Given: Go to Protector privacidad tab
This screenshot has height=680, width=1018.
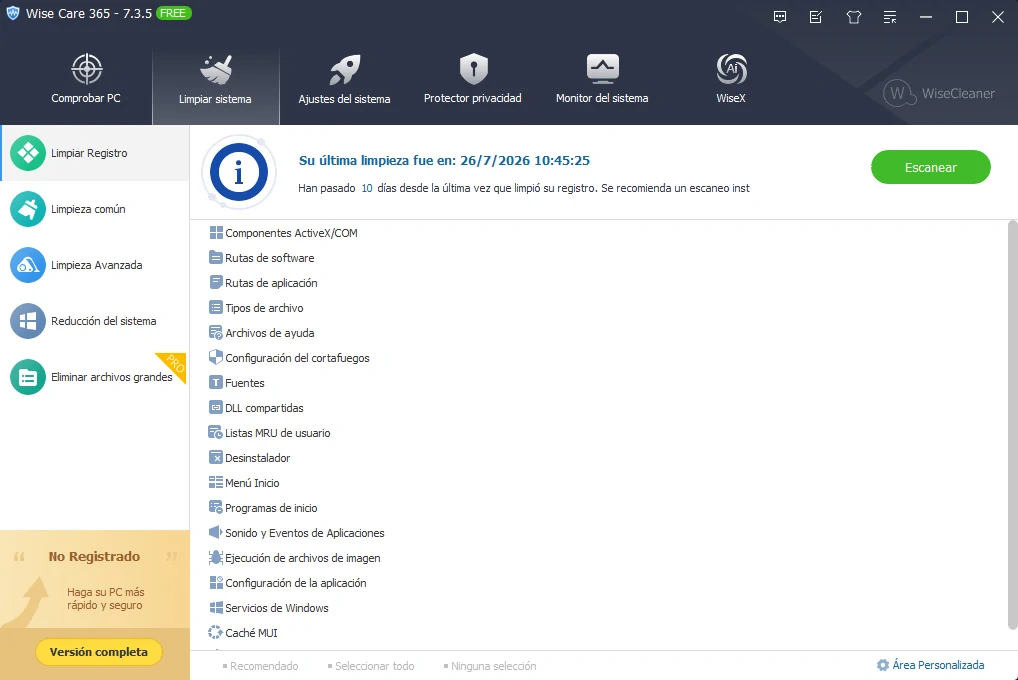Looking at the screenshot, I should (473, 79).
